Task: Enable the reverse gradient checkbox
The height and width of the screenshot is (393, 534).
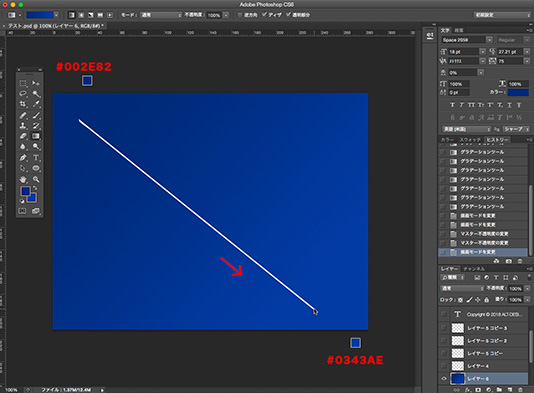Action: 240,15
